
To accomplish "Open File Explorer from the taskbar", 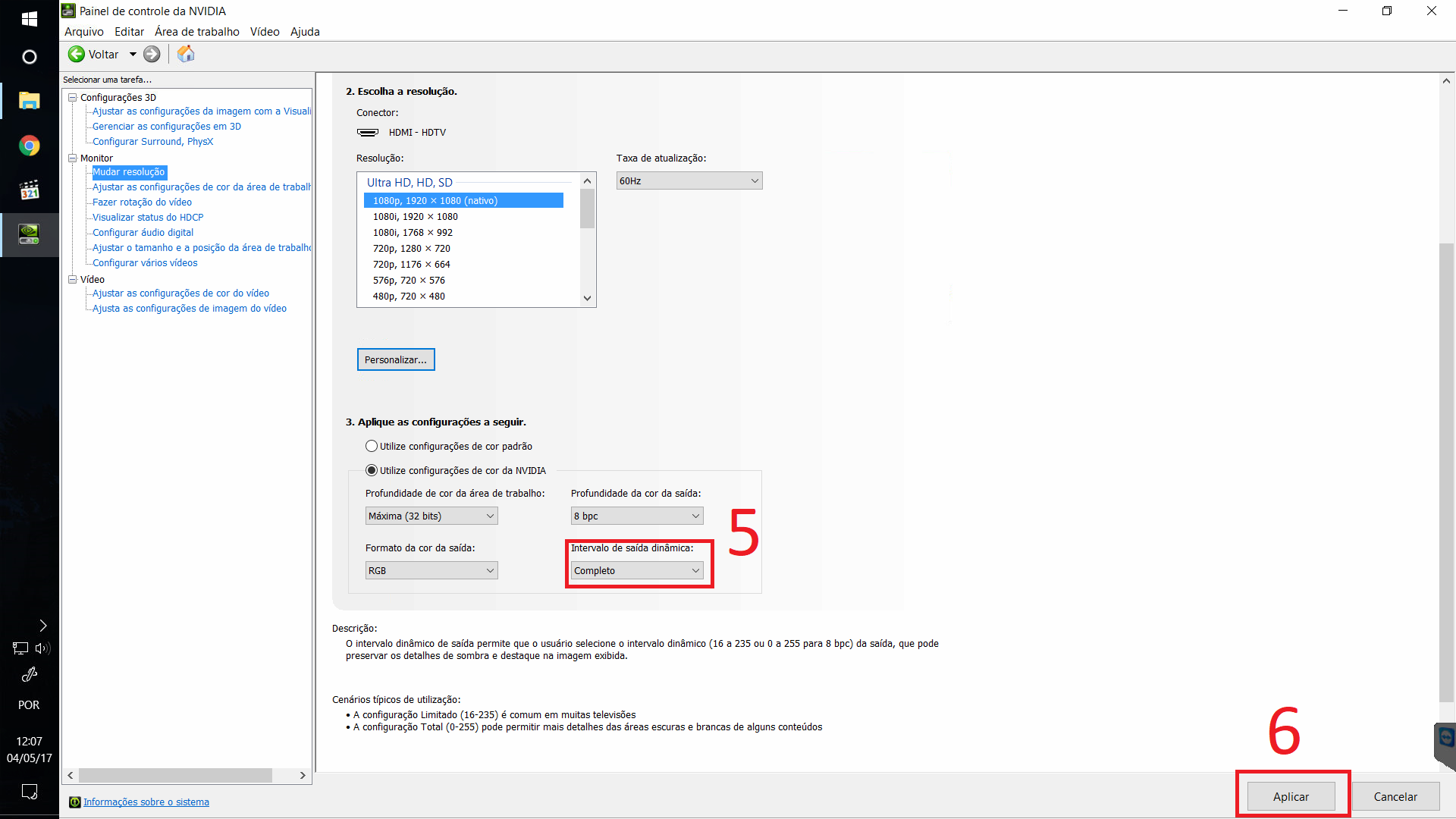I will (30, 100).
